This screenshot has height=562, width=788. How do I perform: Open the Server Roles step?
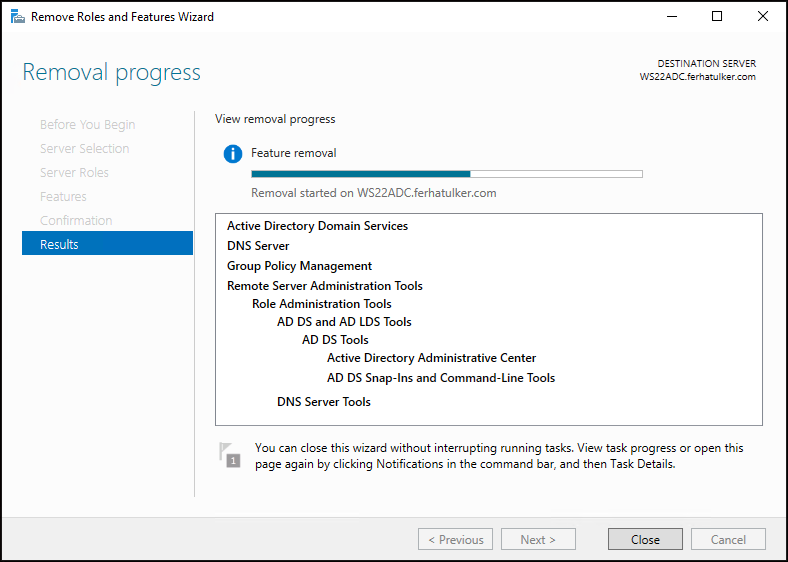tap(74, 172)
